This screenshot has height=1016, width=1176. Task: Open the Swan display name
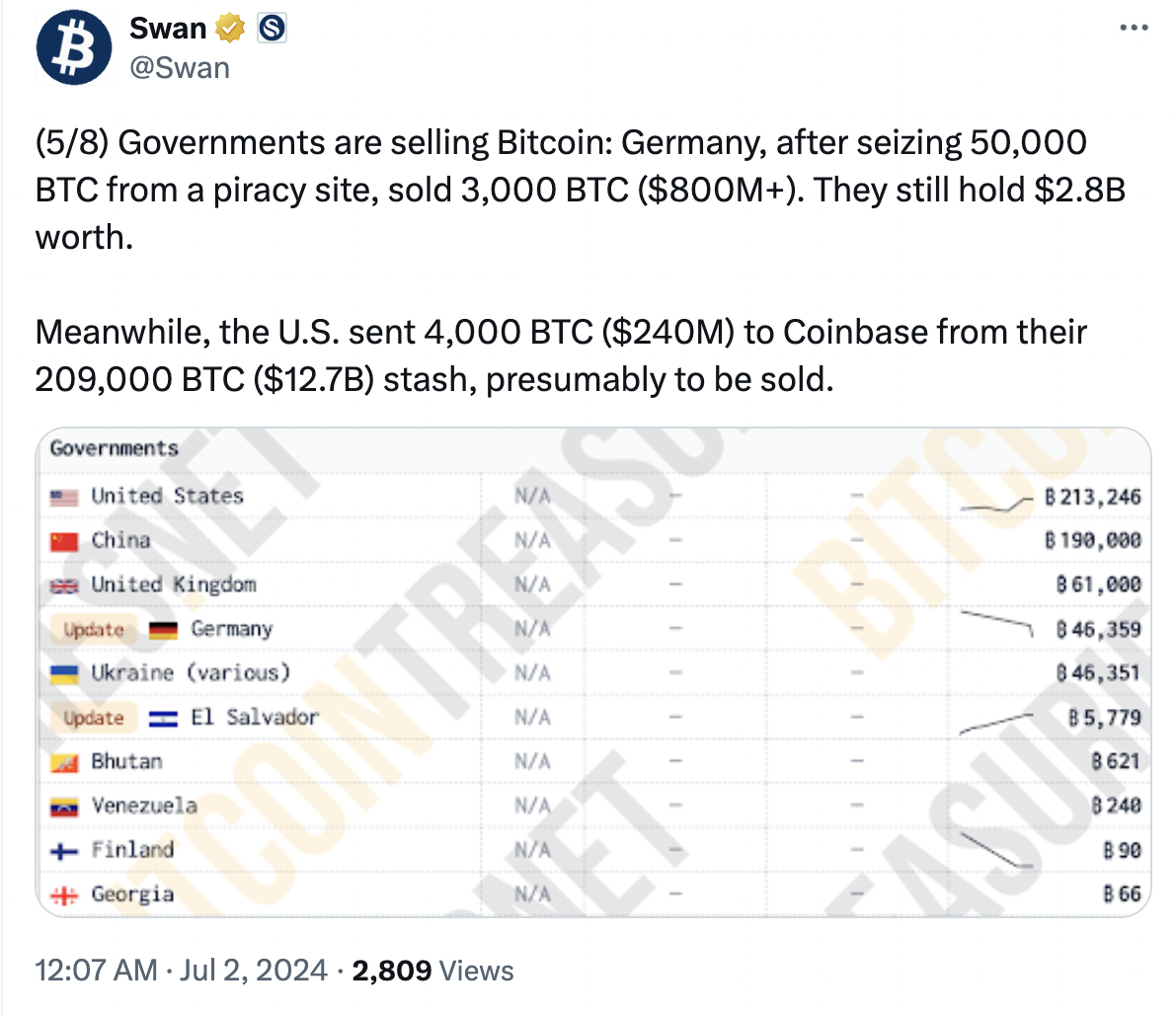(x=168, y=29)
